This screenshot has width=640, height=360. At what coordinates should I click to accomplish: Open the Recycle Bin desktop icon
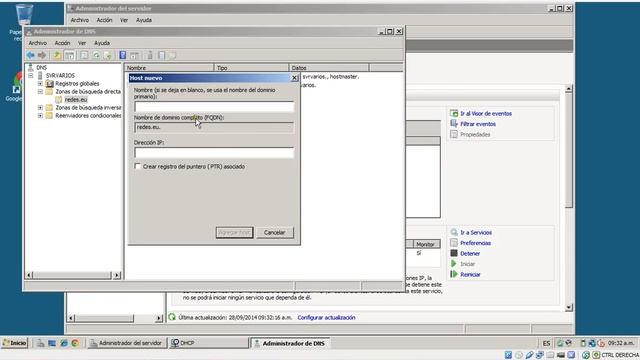pos(24,16)
